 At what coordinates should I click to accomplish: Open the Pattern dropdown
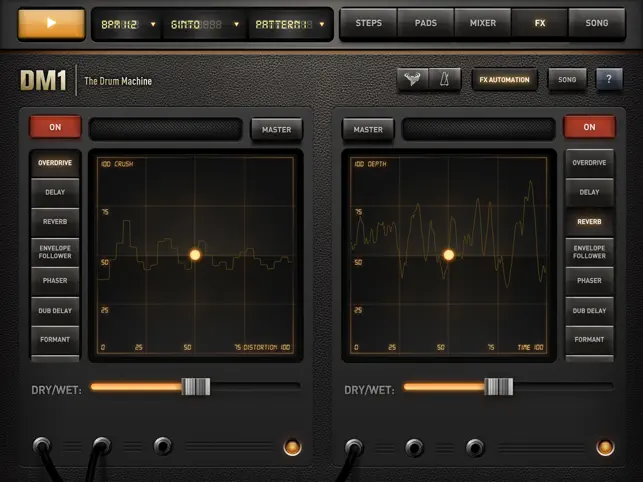click(290, 25)
